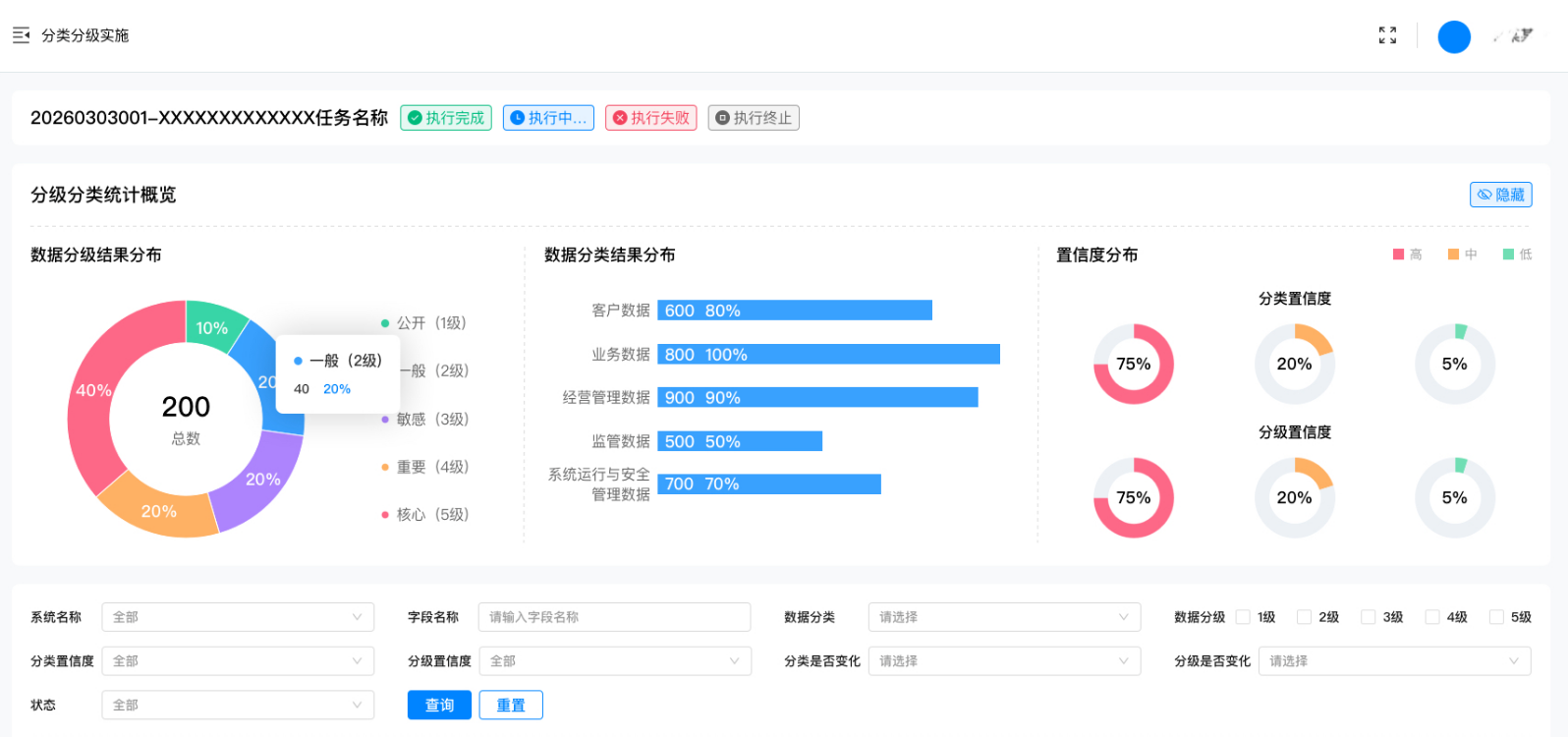This screenshot has width=1568, height=737.
Task: Check the 2级 checkbox
Action: point(1305,617)
